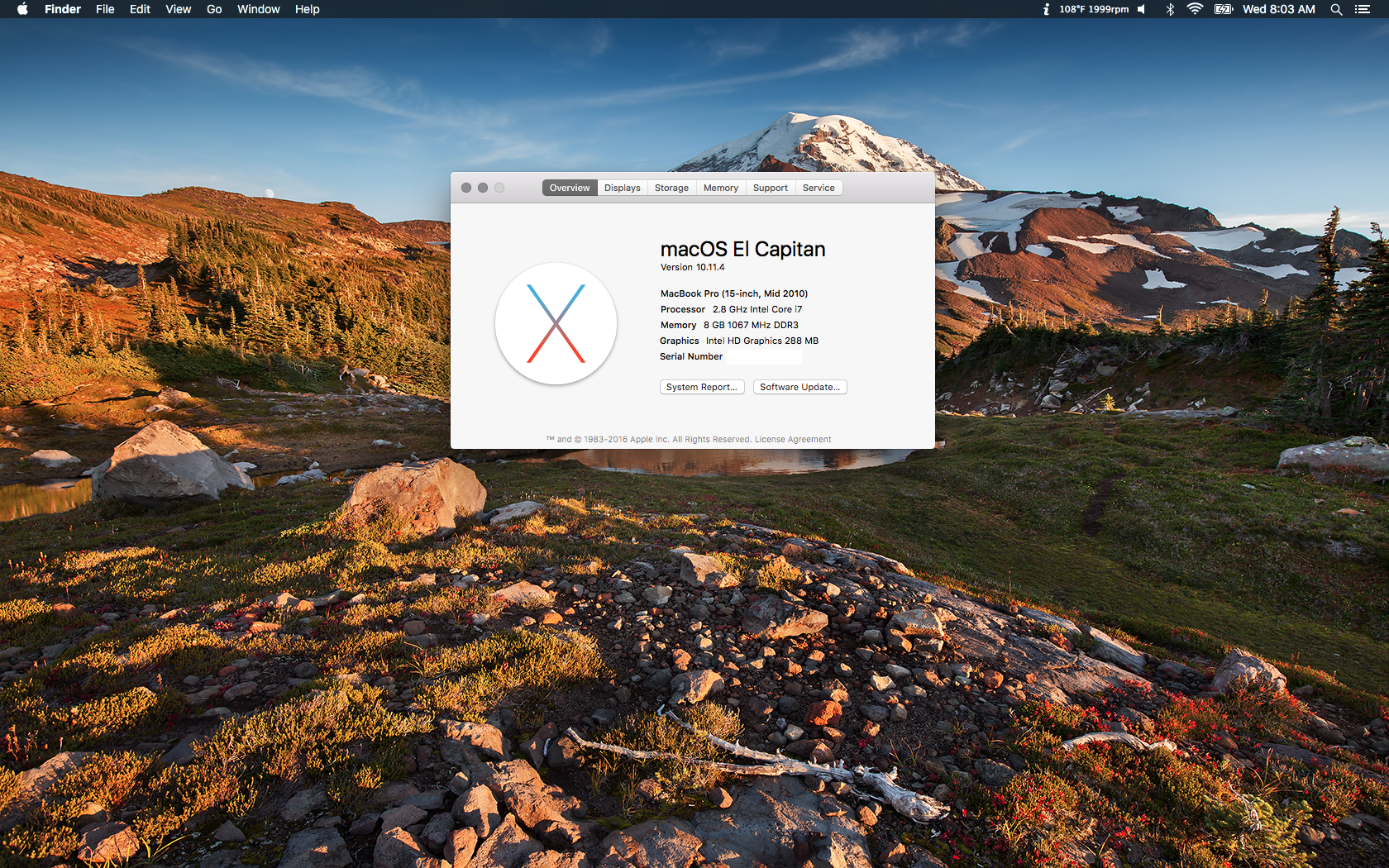
Task: Click the MacBook Pro (15-inch, Mid 2010) model text
Action: coord(734,293)
